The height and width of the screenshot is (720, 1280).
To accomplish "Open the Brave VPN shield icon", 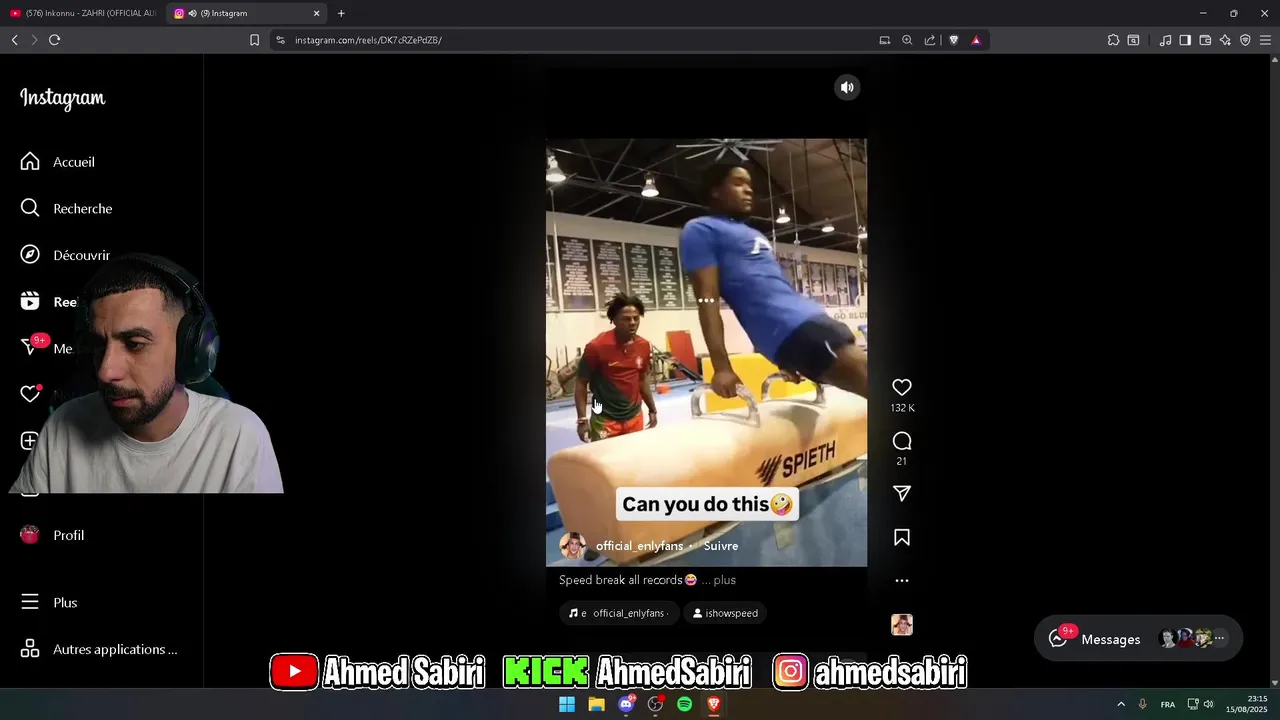I will (1245, 40).
